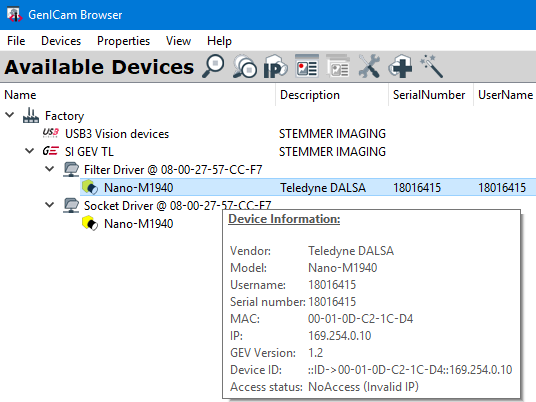Viewport: 536px width, 402px height.
Task: Open the Devices menu
Action: (x=61, y=41)
